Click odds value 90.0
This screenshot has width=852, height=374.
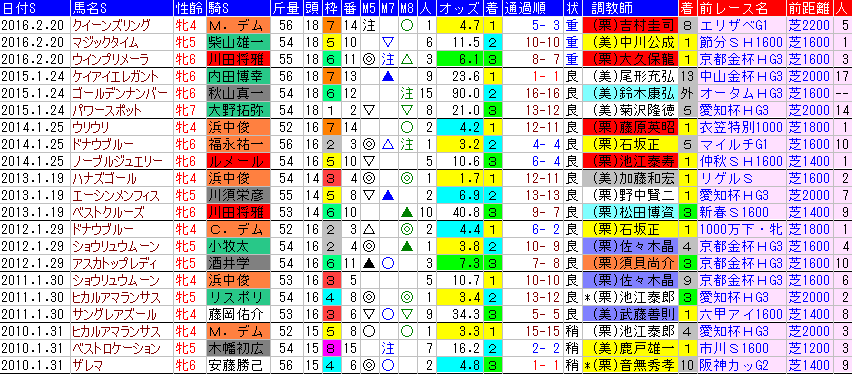click(x=459, y=94)
